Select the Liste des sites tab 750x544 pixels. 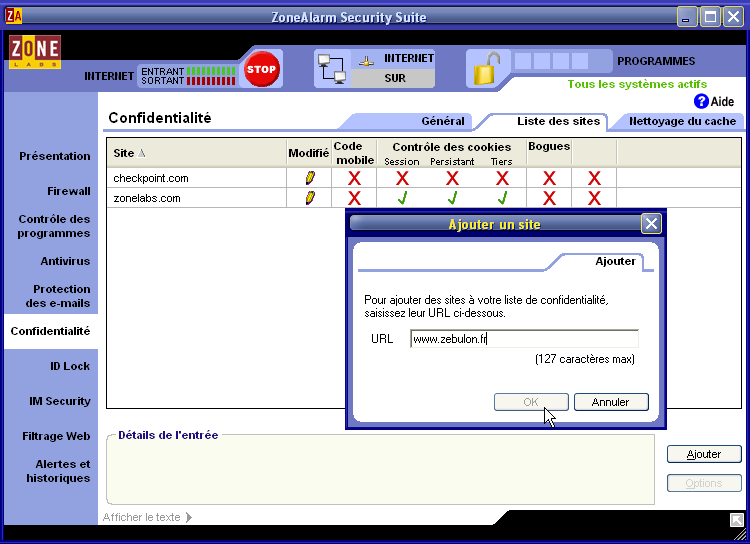558,121
